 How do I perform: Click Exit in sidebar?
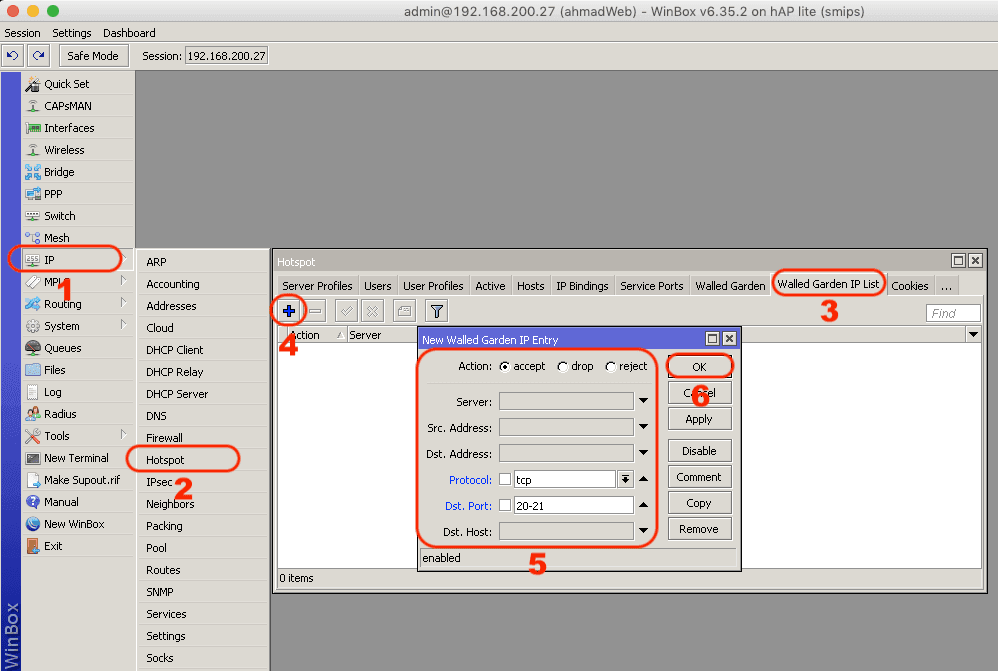pos(78,546)
